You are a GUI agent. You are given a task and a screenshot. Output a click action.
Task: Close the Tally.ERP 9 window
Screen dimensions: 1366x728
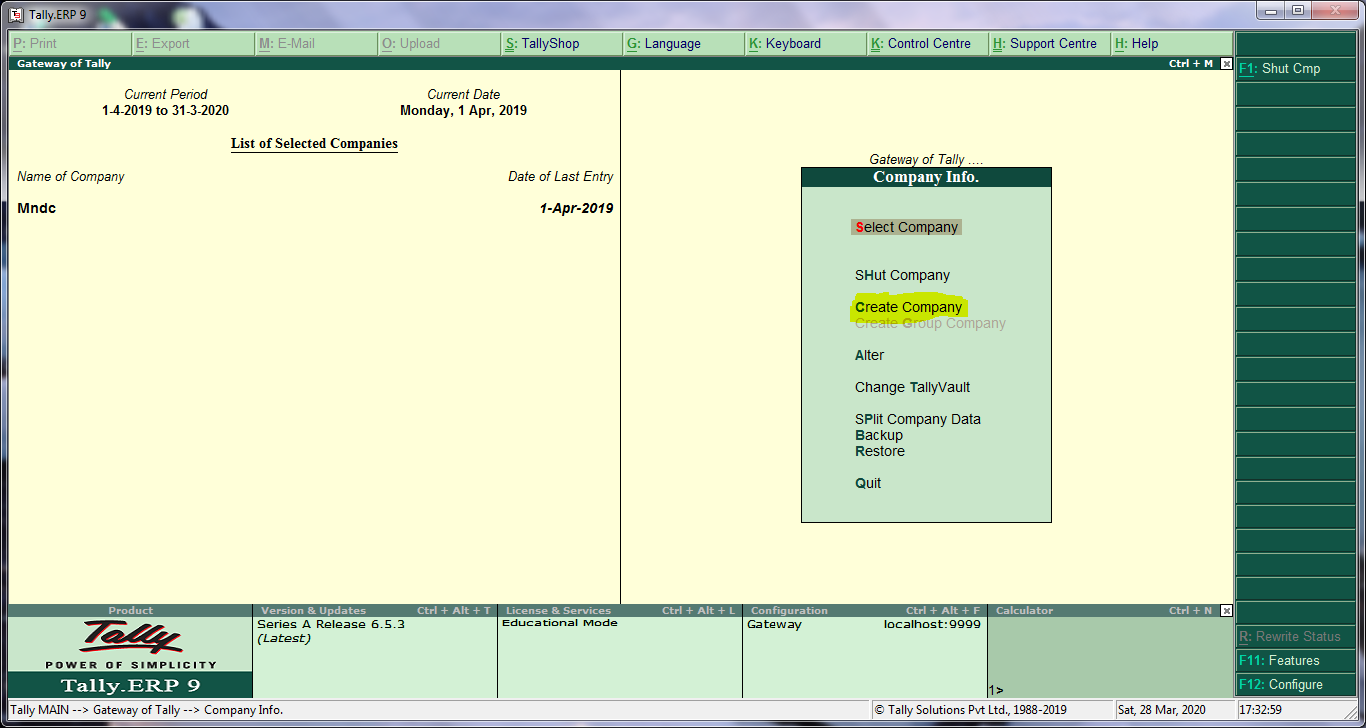click(1336, 10)
